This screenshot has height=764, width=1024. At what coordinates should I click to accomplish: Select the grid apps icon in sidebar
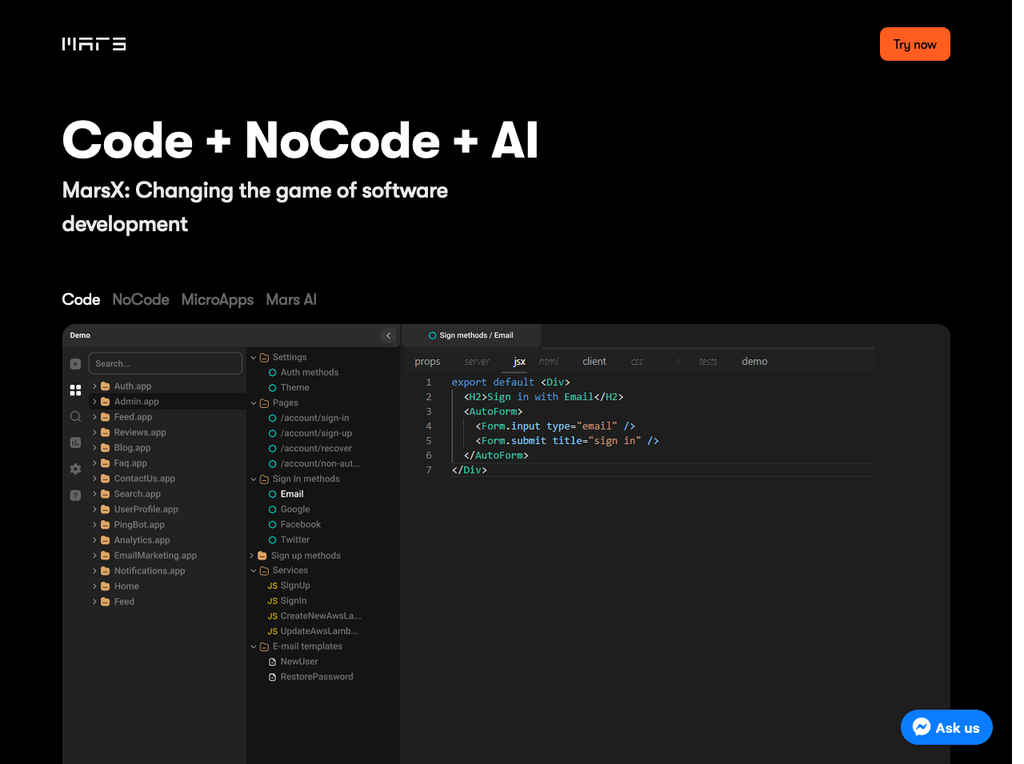coord(76,390)
